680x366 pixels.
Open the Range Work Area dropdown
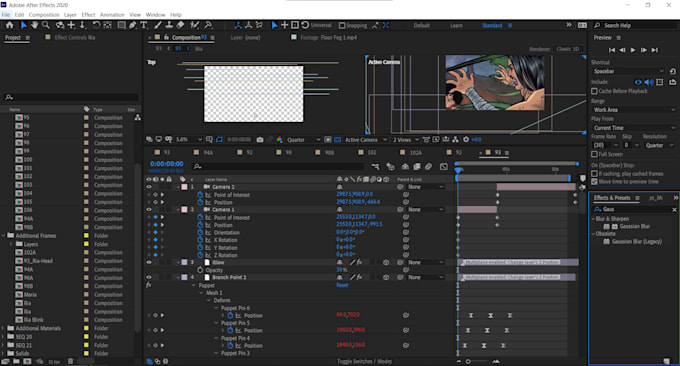point(634,110)
